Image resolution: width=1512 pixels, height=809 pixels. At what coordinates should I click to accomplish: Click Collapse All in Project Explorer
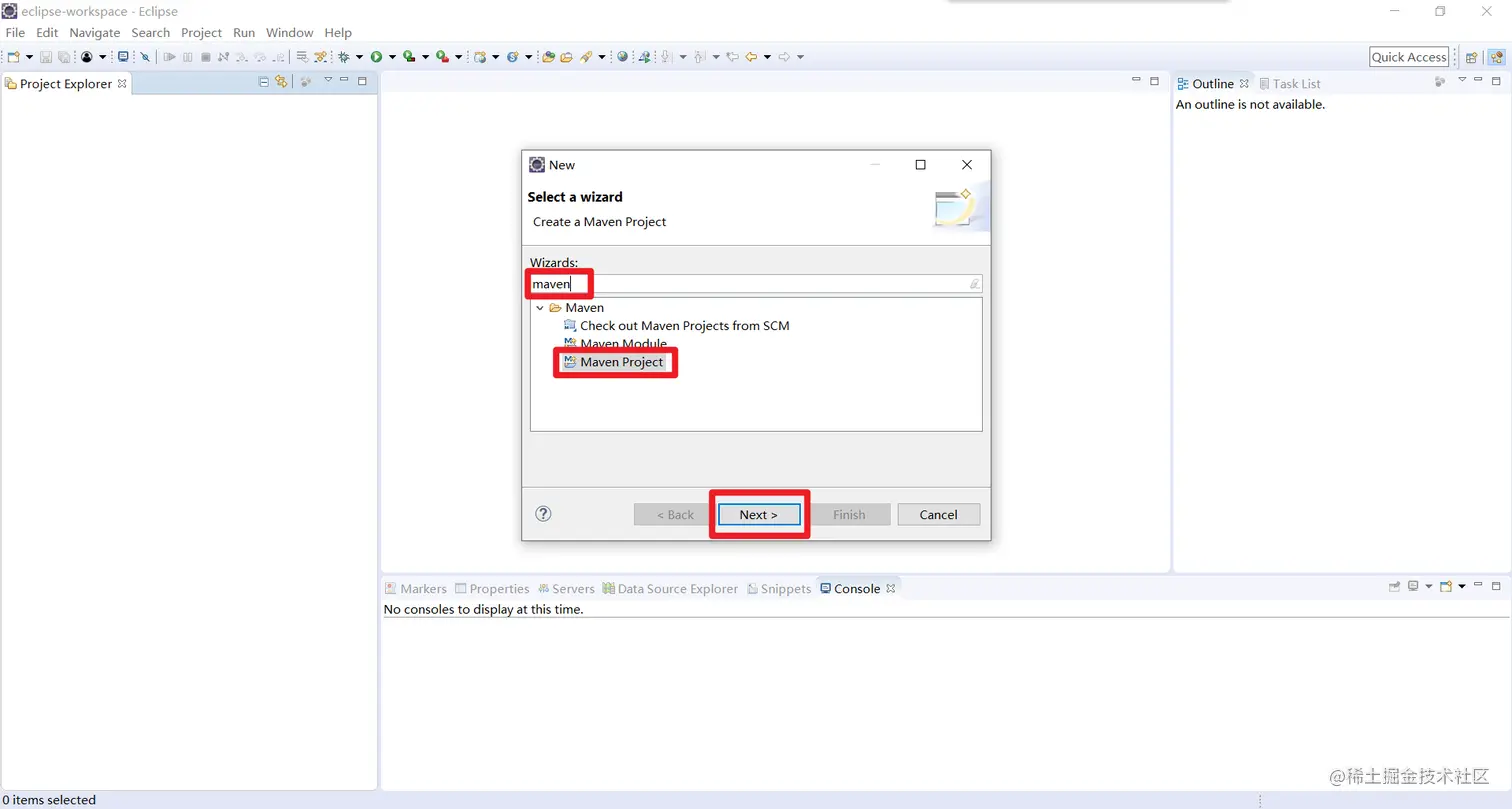pyautogui.click(x=264, y=82)
